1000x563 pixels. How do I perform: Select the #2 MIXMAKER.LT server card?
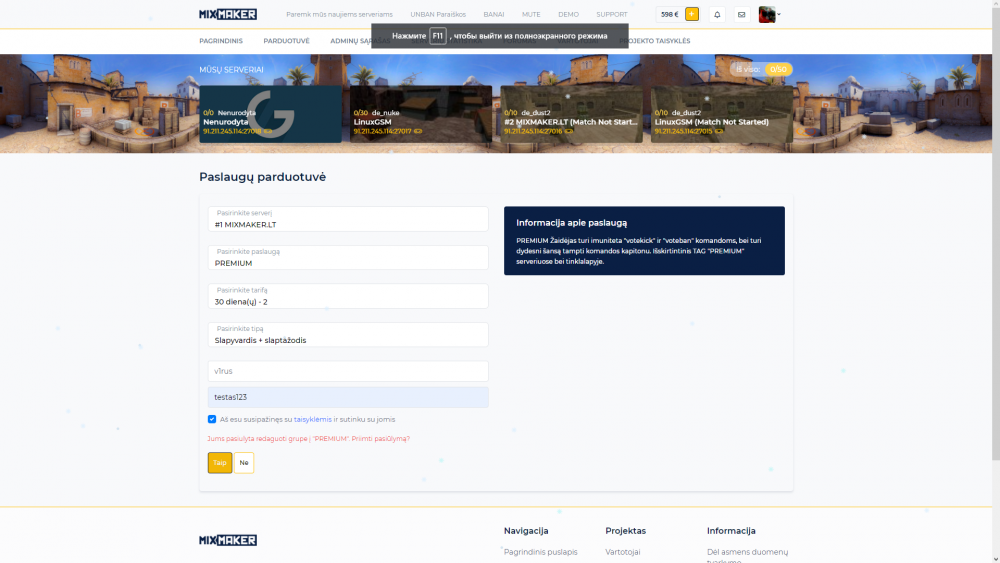[571, 114]
